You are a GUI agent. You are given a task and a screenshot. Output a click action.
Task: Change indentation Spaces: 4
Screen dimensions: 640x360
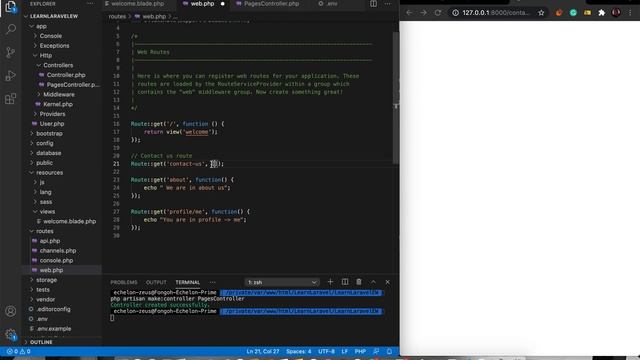coord(298,351)
